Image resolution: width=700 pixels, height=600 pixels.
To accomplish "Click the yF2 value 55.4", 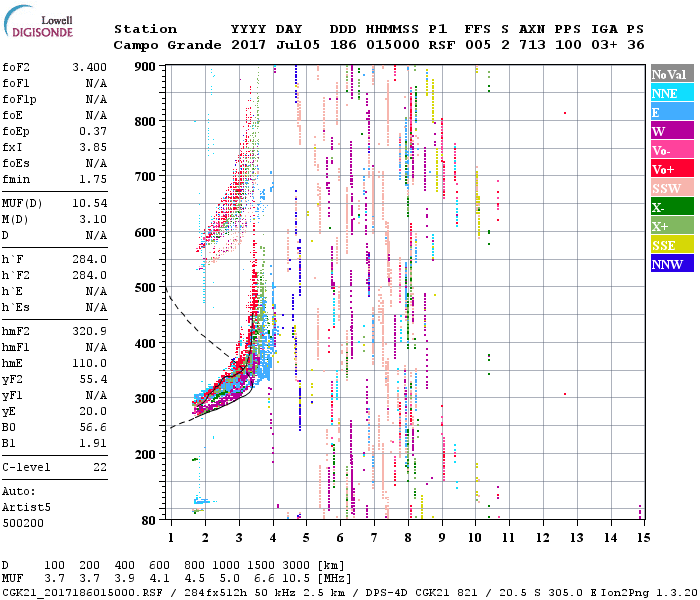I will coord(93,379).
